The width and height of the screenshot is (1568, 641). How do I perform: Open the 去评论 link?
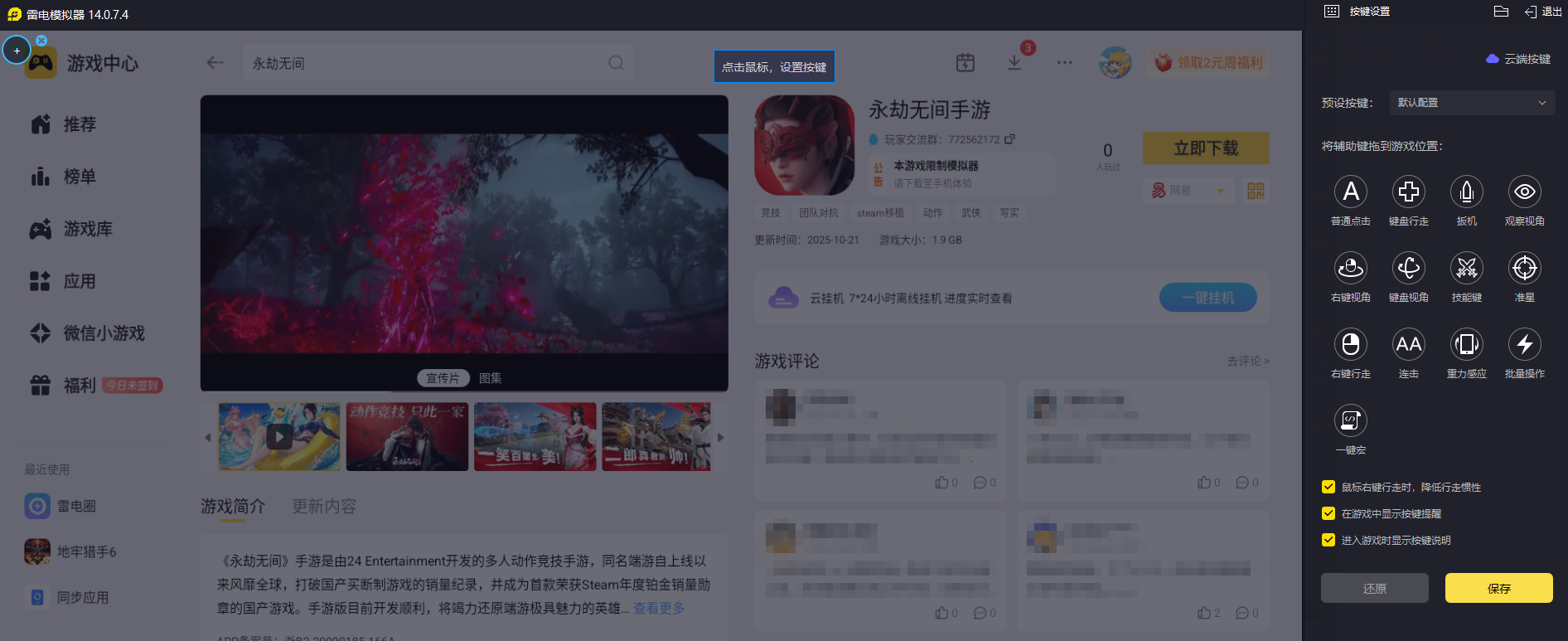click(x=1248, y=362)
